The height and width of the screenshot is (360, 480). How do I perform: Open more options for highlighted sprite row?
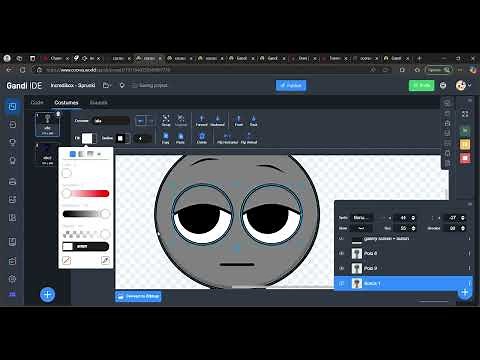click(x=469, y=283)
